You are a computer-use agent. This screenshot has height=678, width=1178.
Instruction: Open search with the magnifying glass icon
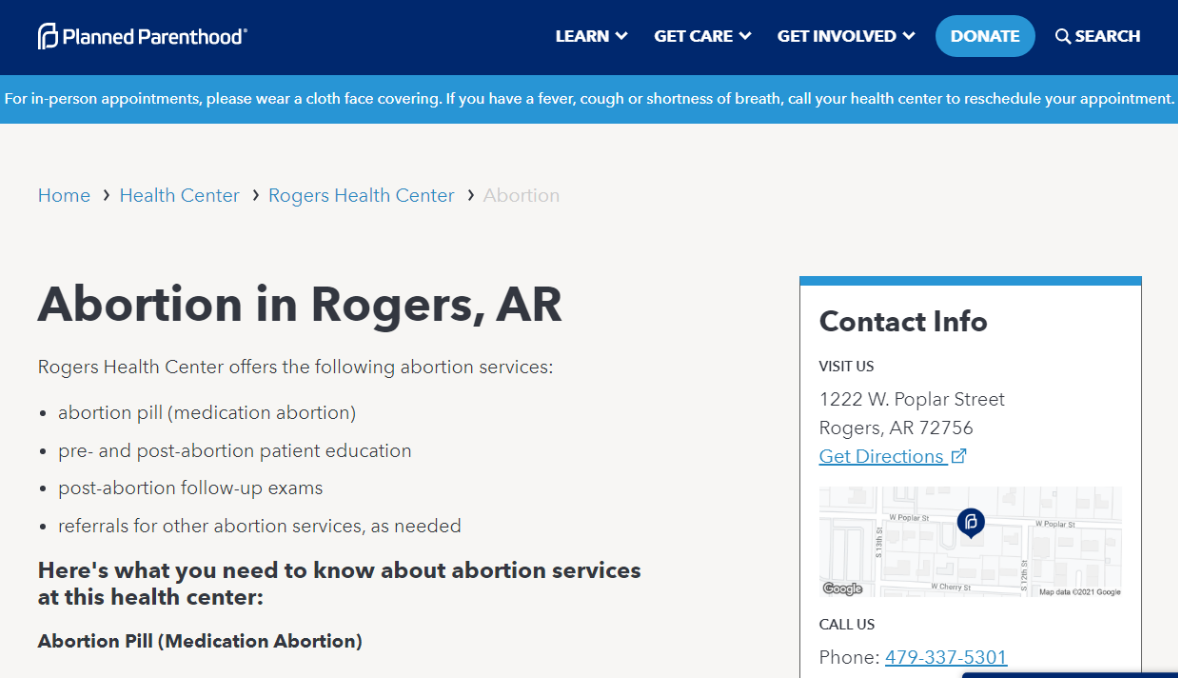1062,35
